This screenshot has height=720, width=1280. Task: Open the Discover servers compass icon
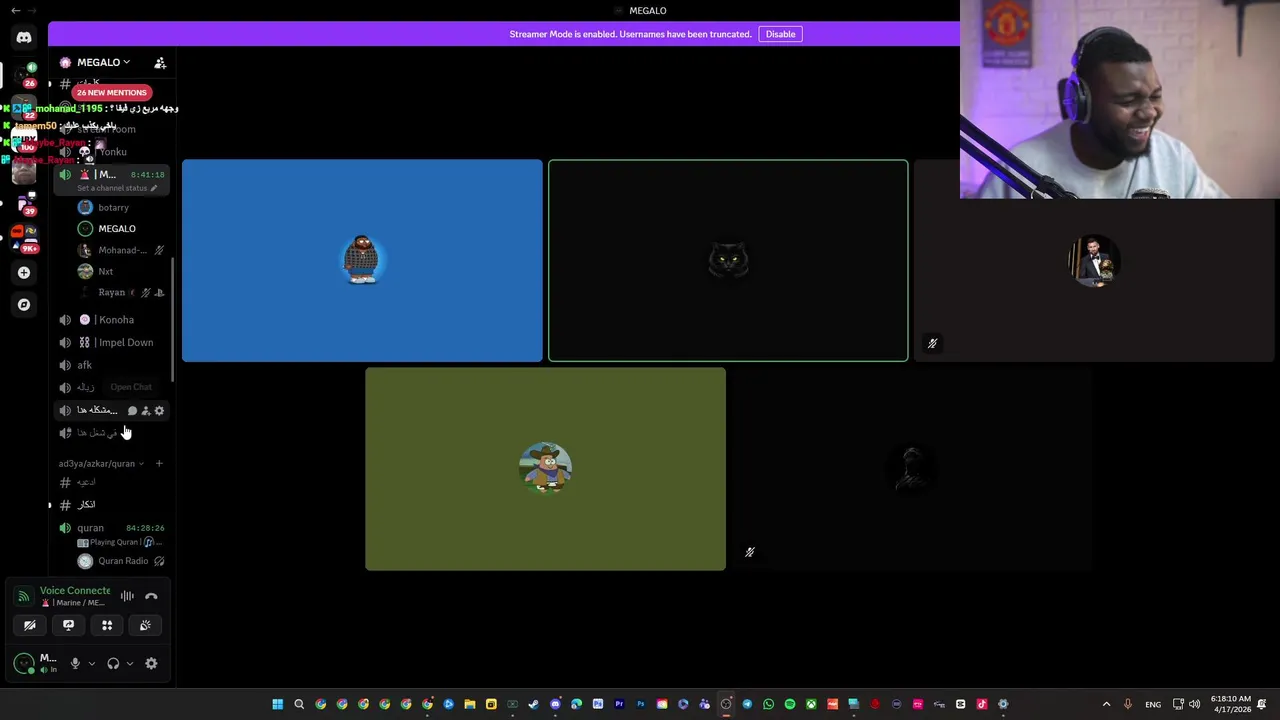24,304
